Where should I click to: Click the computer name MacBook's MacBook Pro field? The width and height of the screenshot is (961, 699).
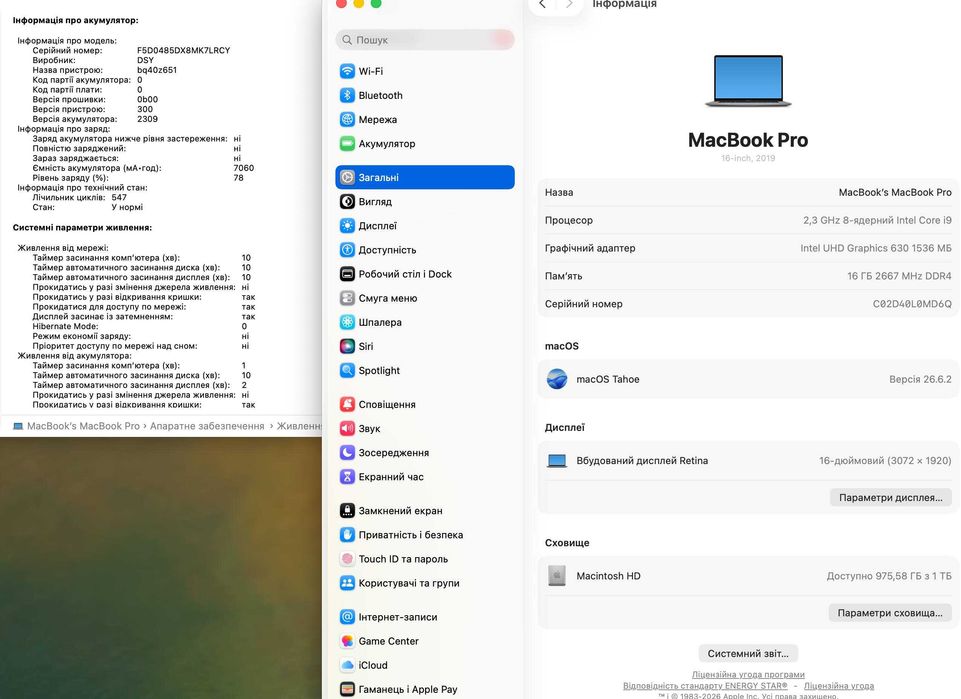(895, 192)
